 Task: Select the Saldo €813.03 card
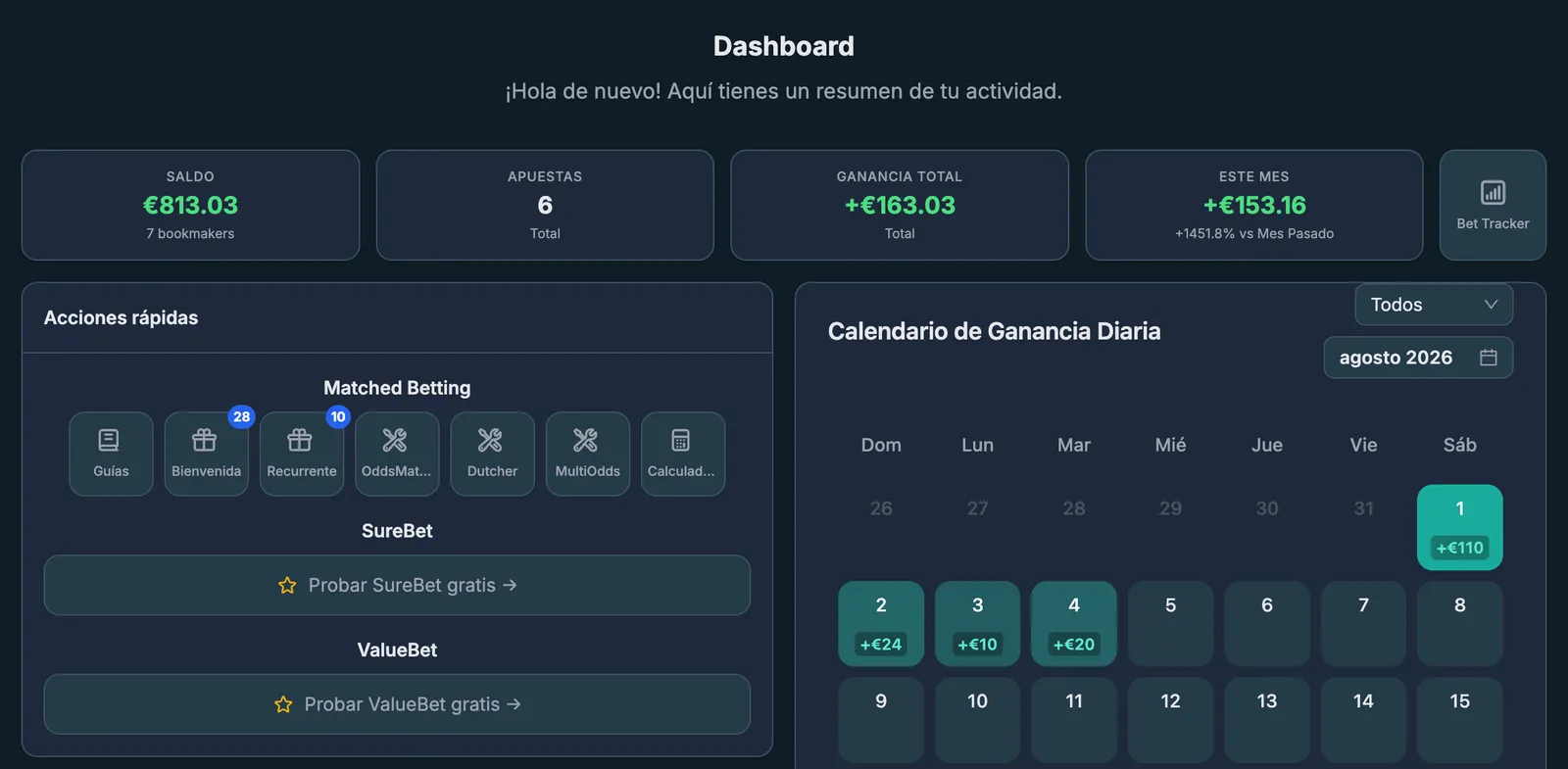click(x=190, y=205)
